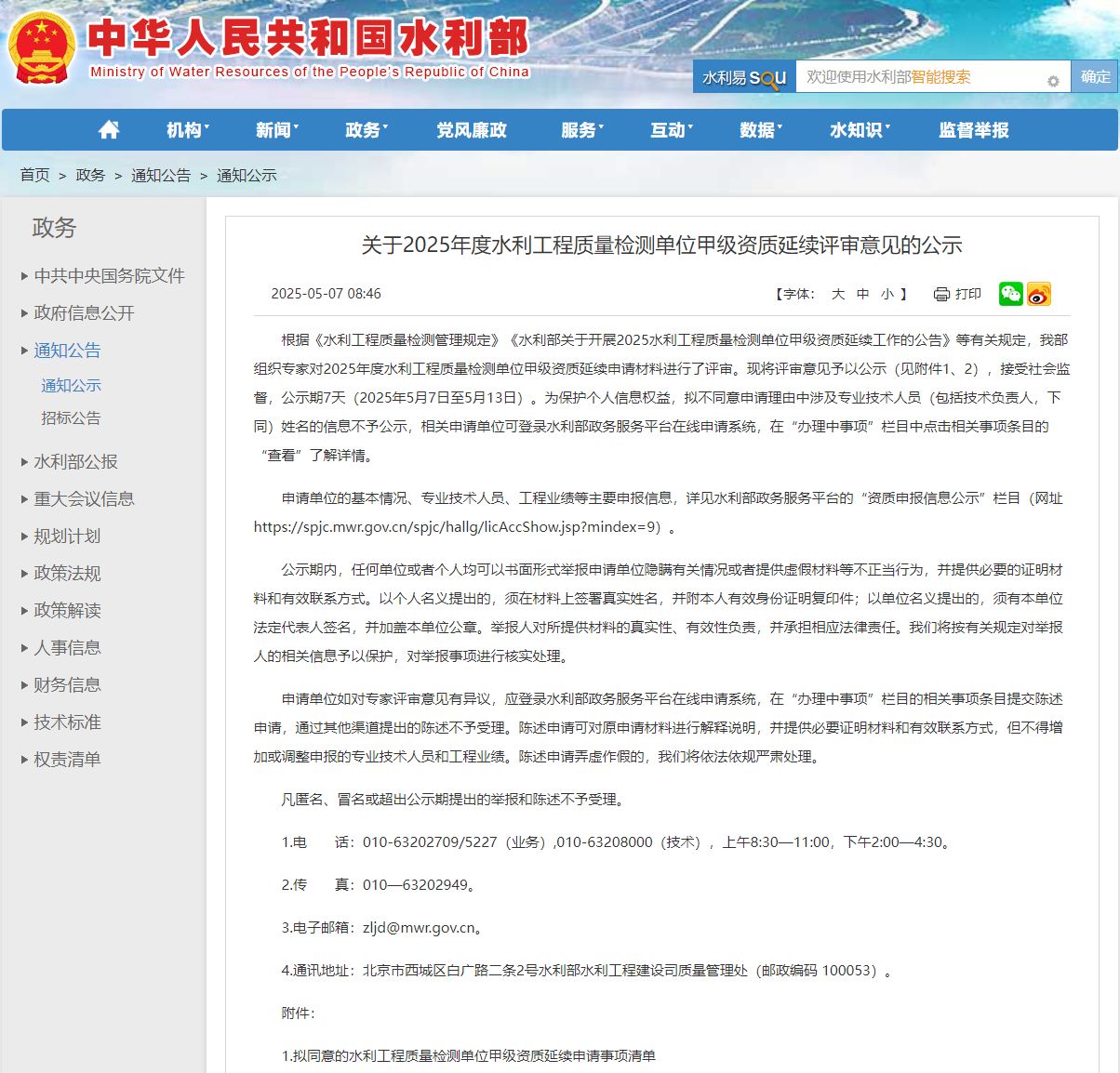Open the 新闻 navigation menu

pyautogui.click(x=277, y=130)
